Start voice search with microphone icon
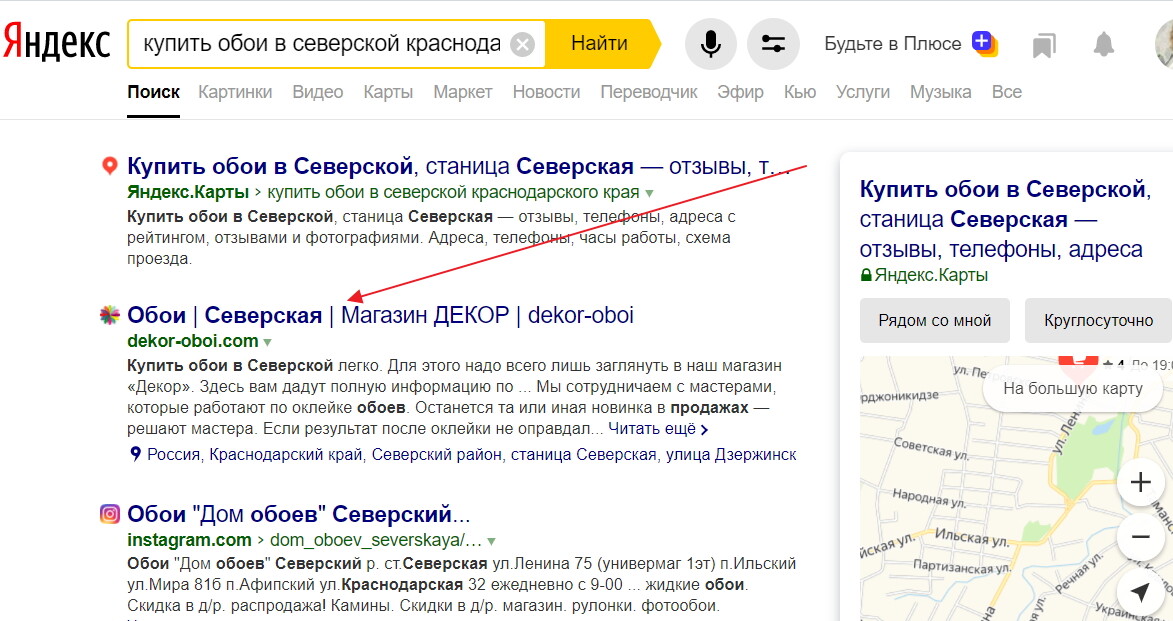Viewport: 1173px width, 621px height. pyautogui.click(x=710, y=44)
